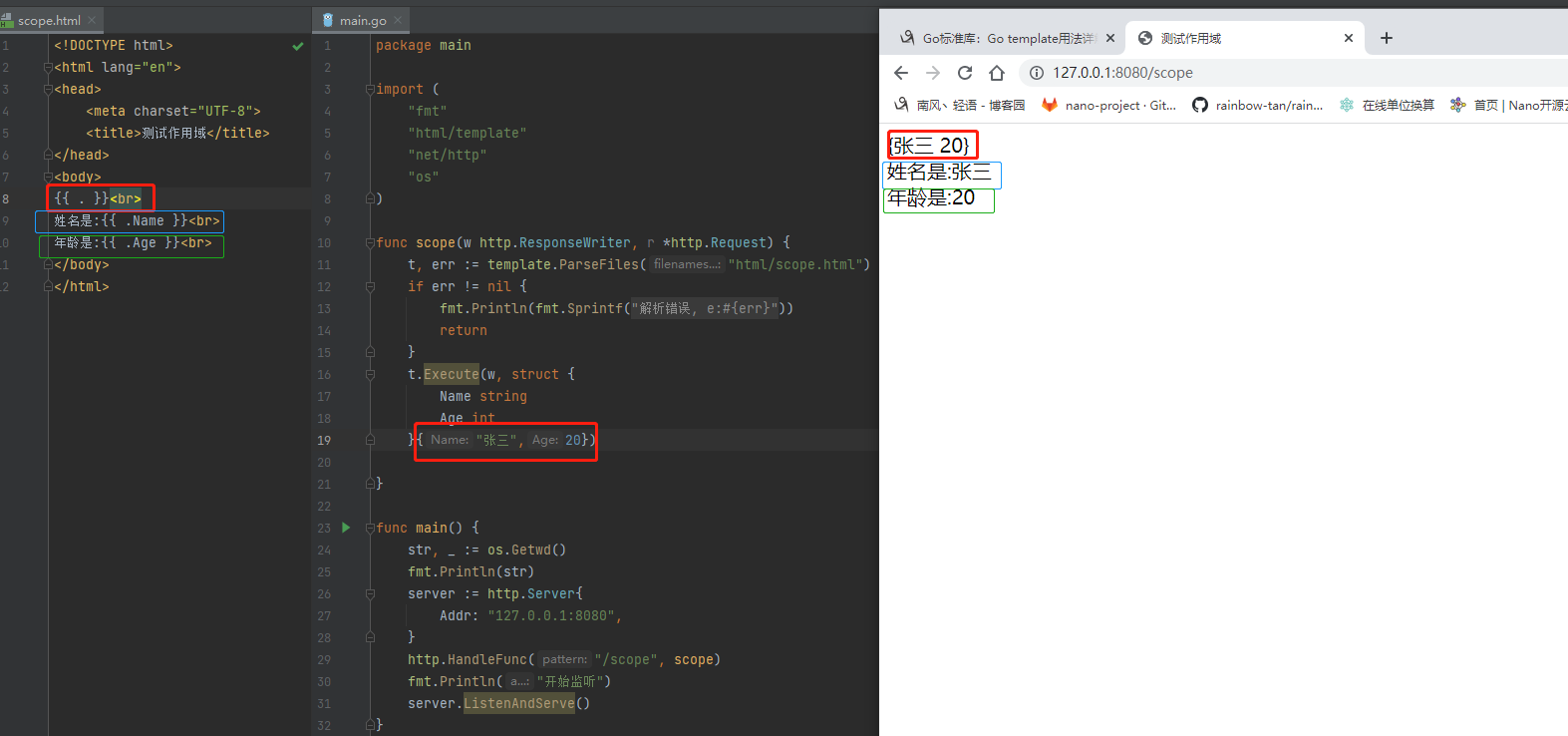Click the "/scope" pattern string in HandleFunc
This screenshot has width=1568, height=736.
coord(626,660)
